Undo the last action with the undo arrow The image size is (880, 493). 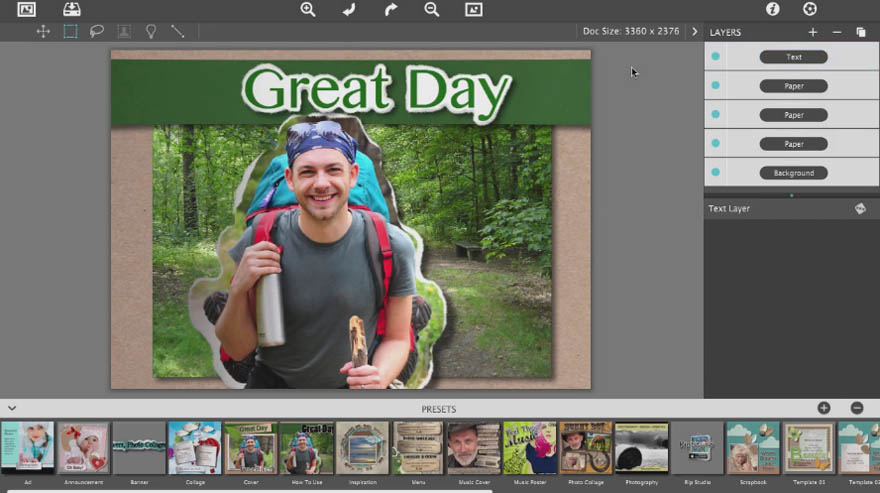pyautogui.click(x=349, y=9)
